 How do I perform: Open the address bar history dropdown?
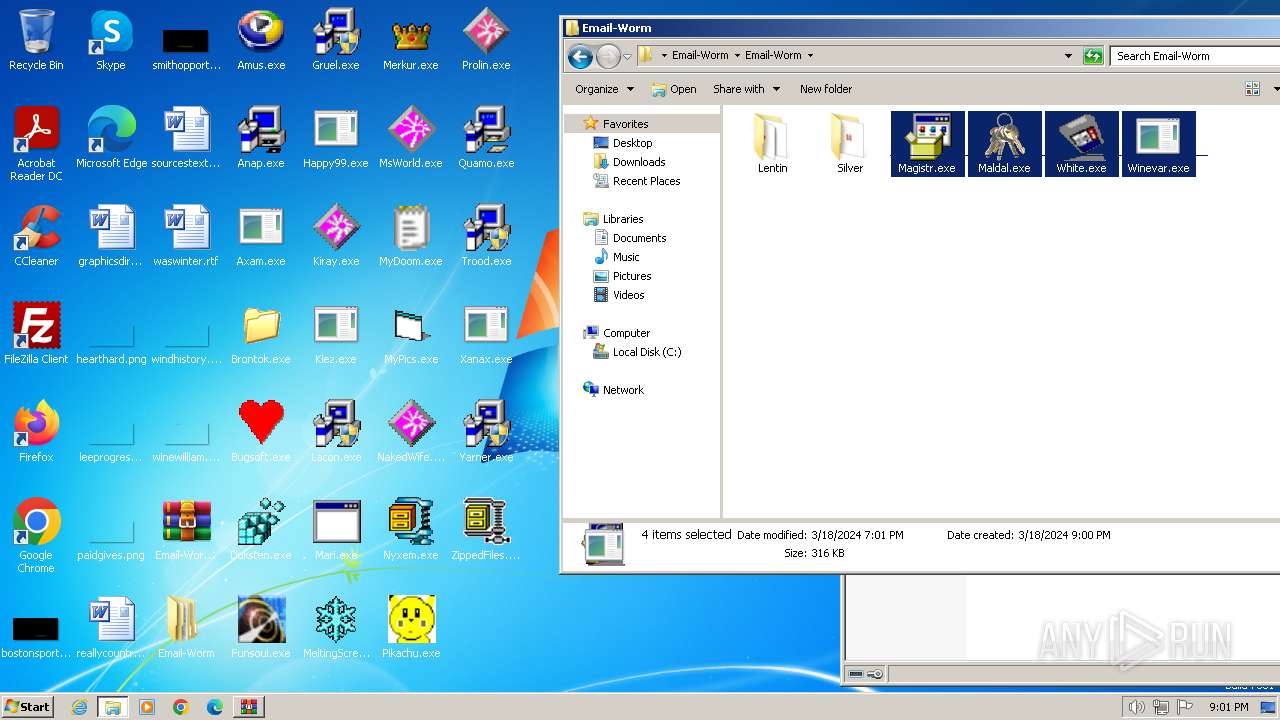(1068, 56)
